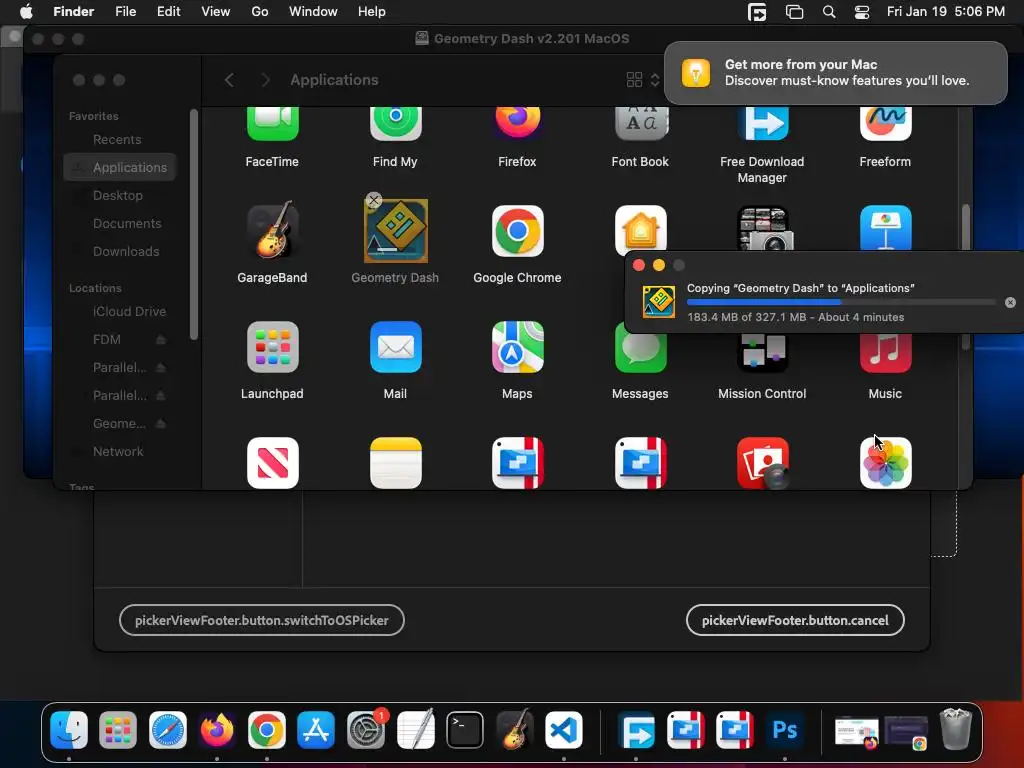The height and width of the screenshot is (768, 1024).
Task: Open the Music app icon
Action: coord(886,353)
